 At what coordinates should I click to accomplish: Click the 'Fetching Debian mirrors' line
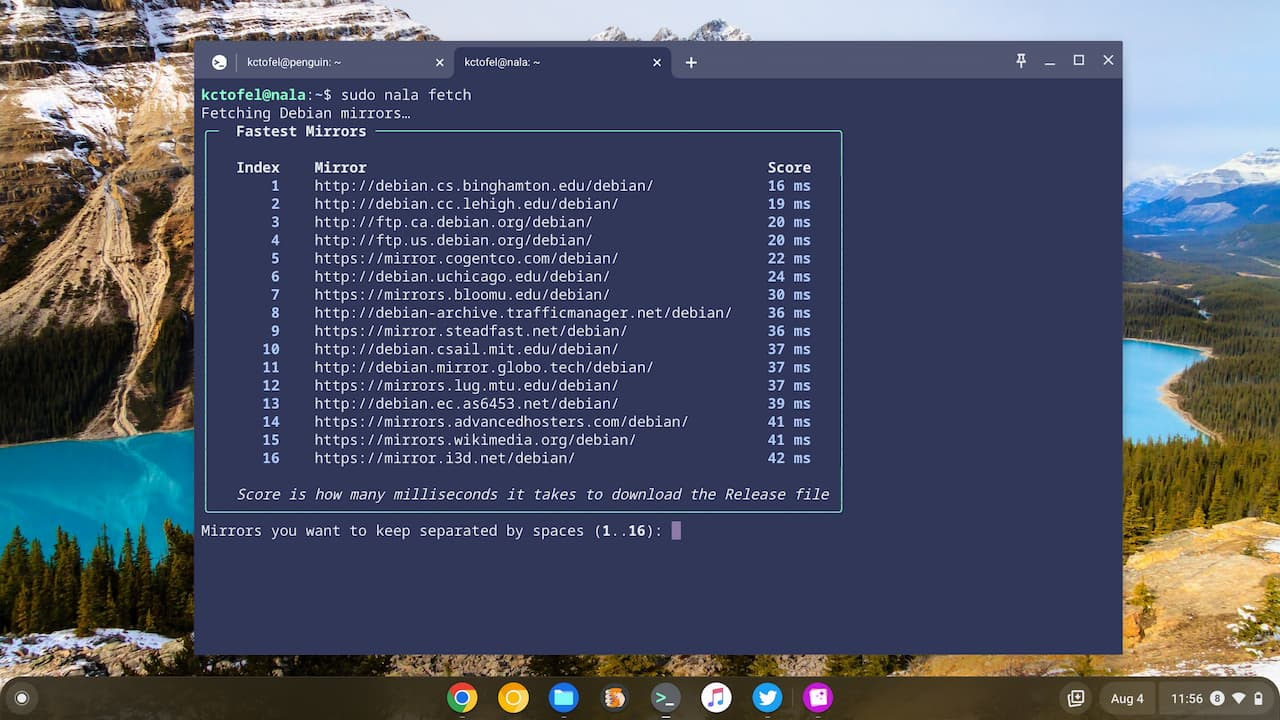[305, 113]
